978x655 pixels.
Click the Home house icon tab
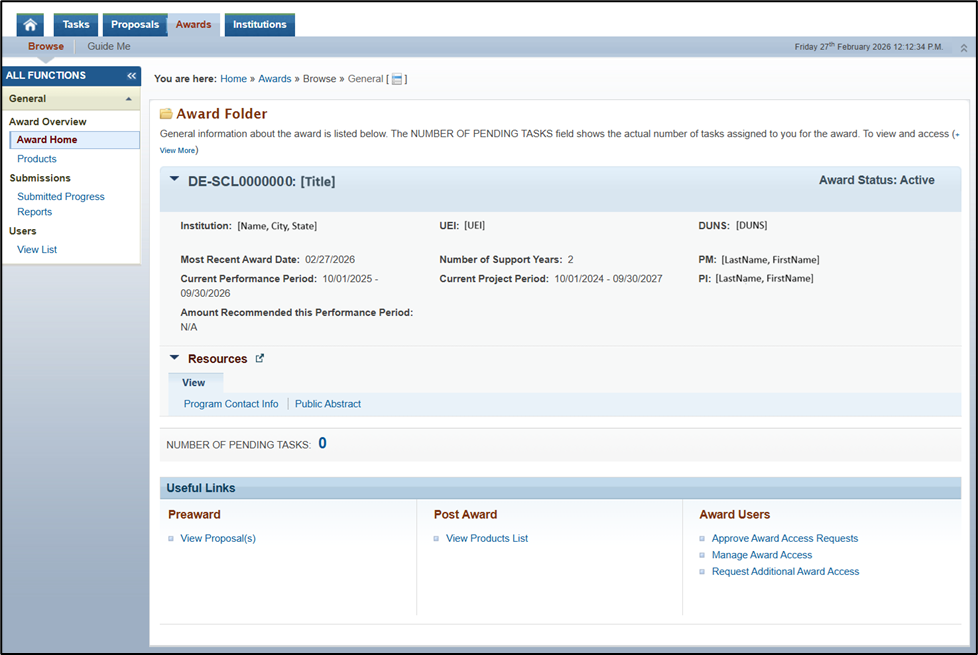point(30,25)
